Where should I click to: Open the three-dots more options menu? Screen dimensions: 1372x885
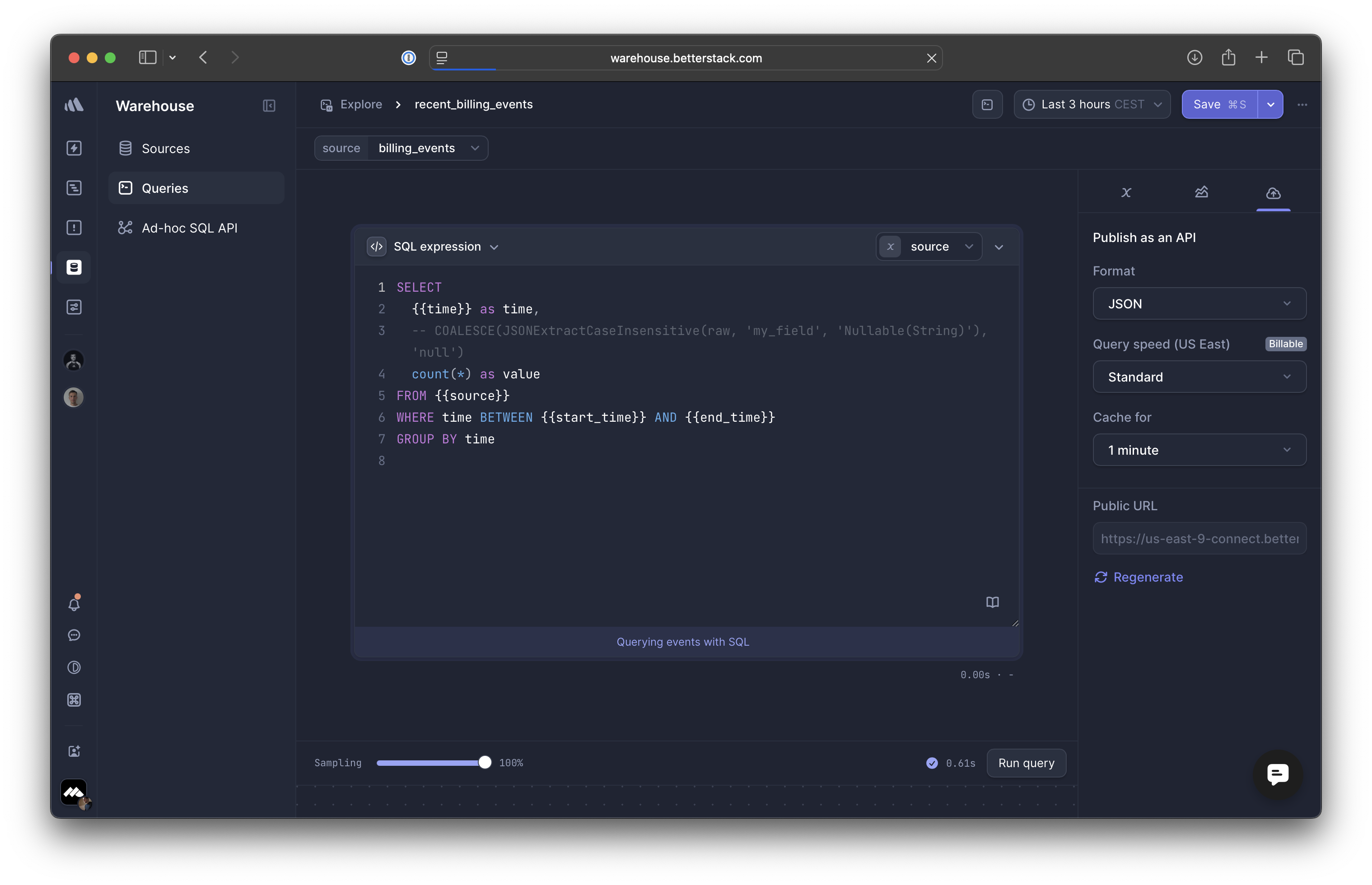coord(1302,105)
